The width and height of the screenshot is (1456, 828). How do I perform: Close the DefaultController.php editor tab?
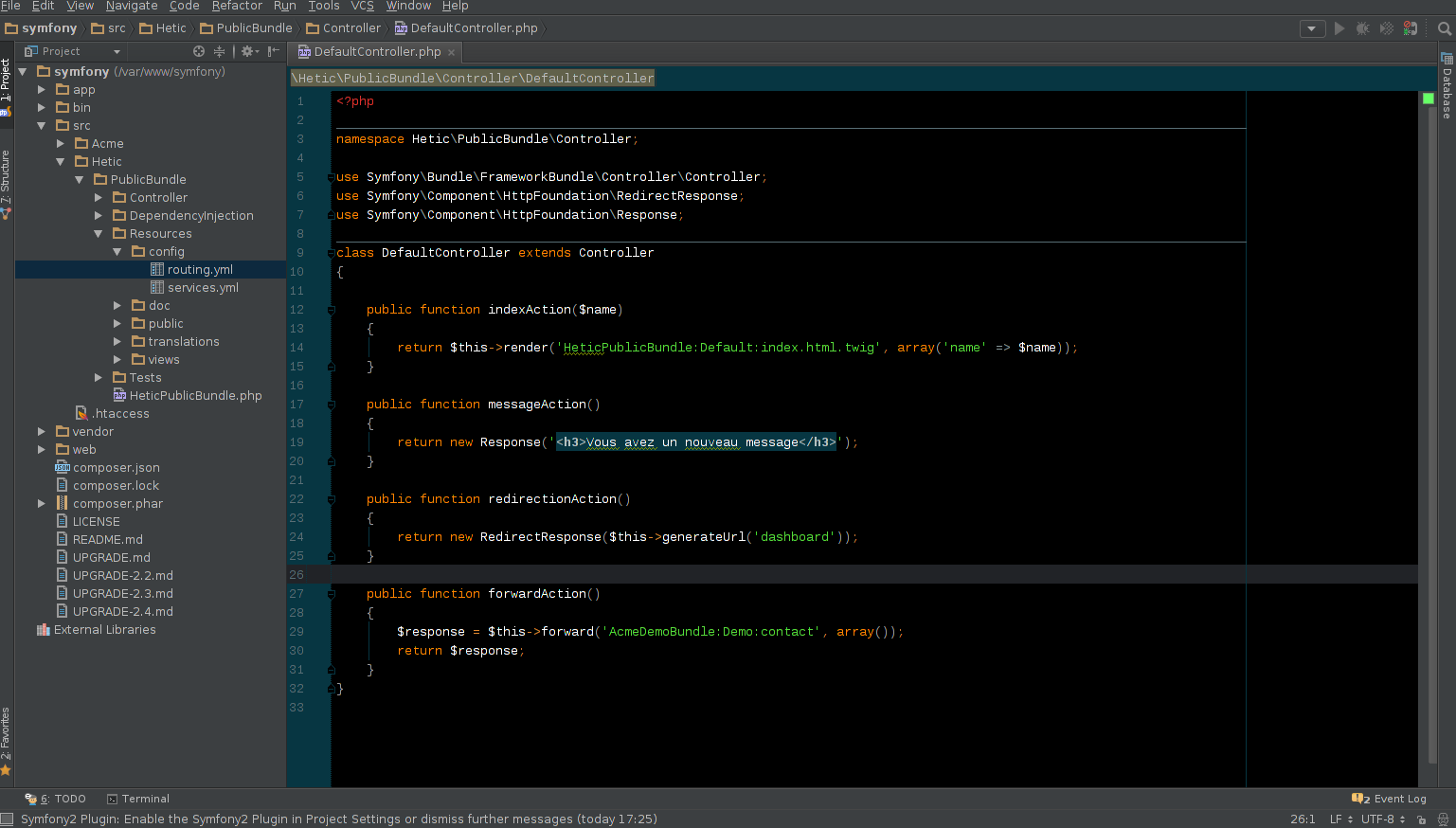click(451, 52)
